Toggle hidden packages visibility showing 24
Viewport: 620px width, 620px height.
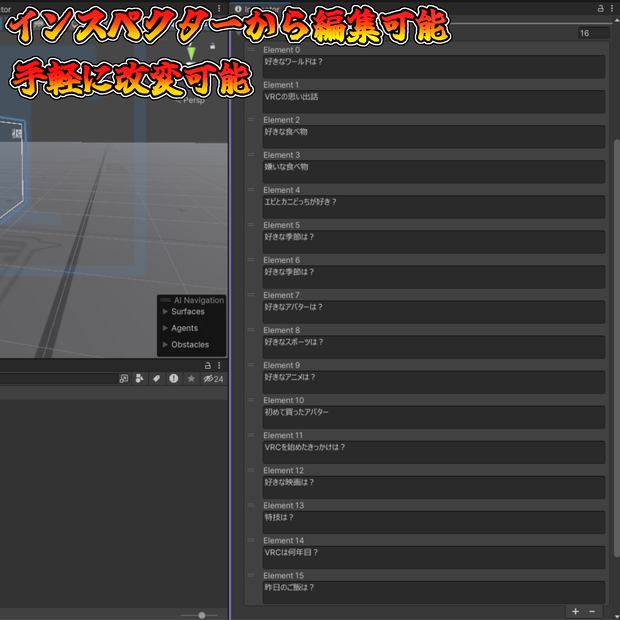point(214,379)
